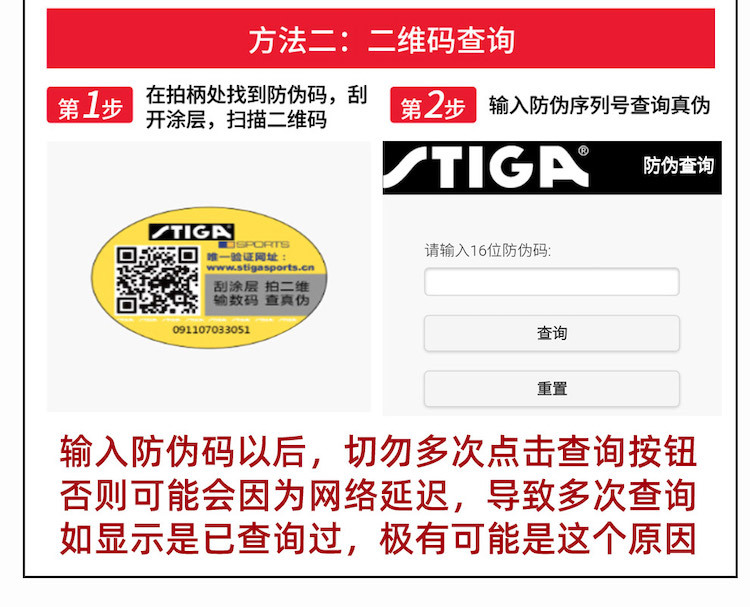The height and width of the screenshot is (607, 750).
Task: Click the large STIGA logo in black header
Action: coord(486,167)
